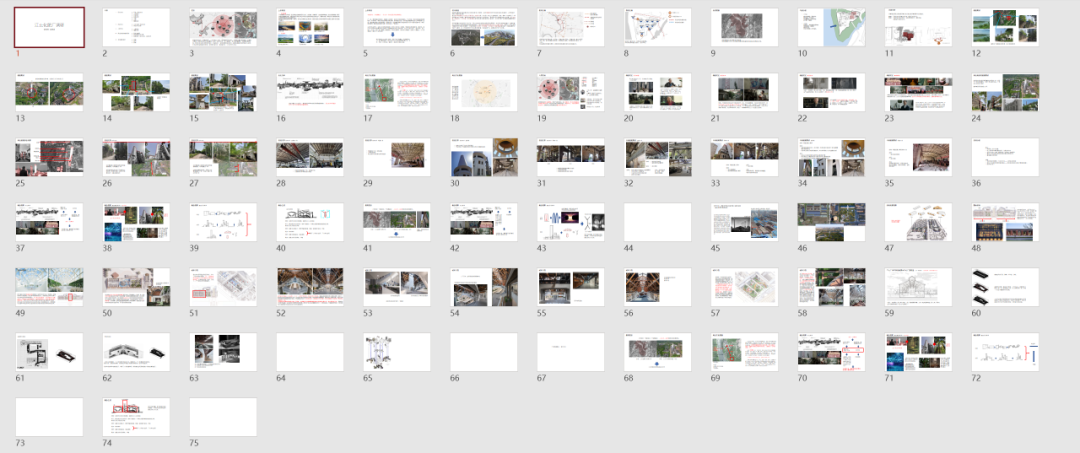Select slide 38 thumbnail

136,222
